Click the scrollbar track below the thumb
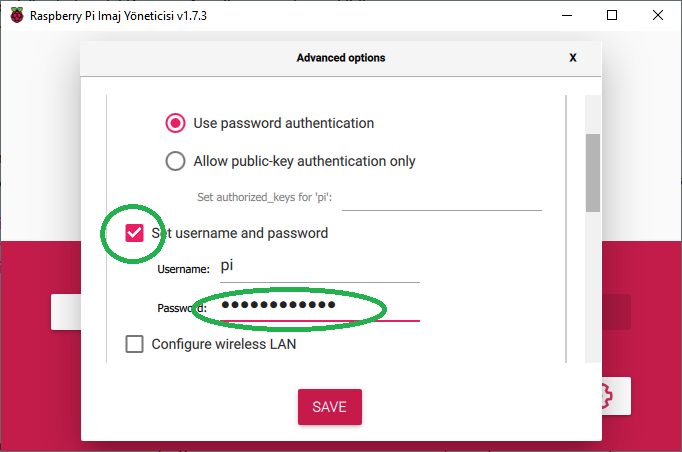 (x=592, y=290)
